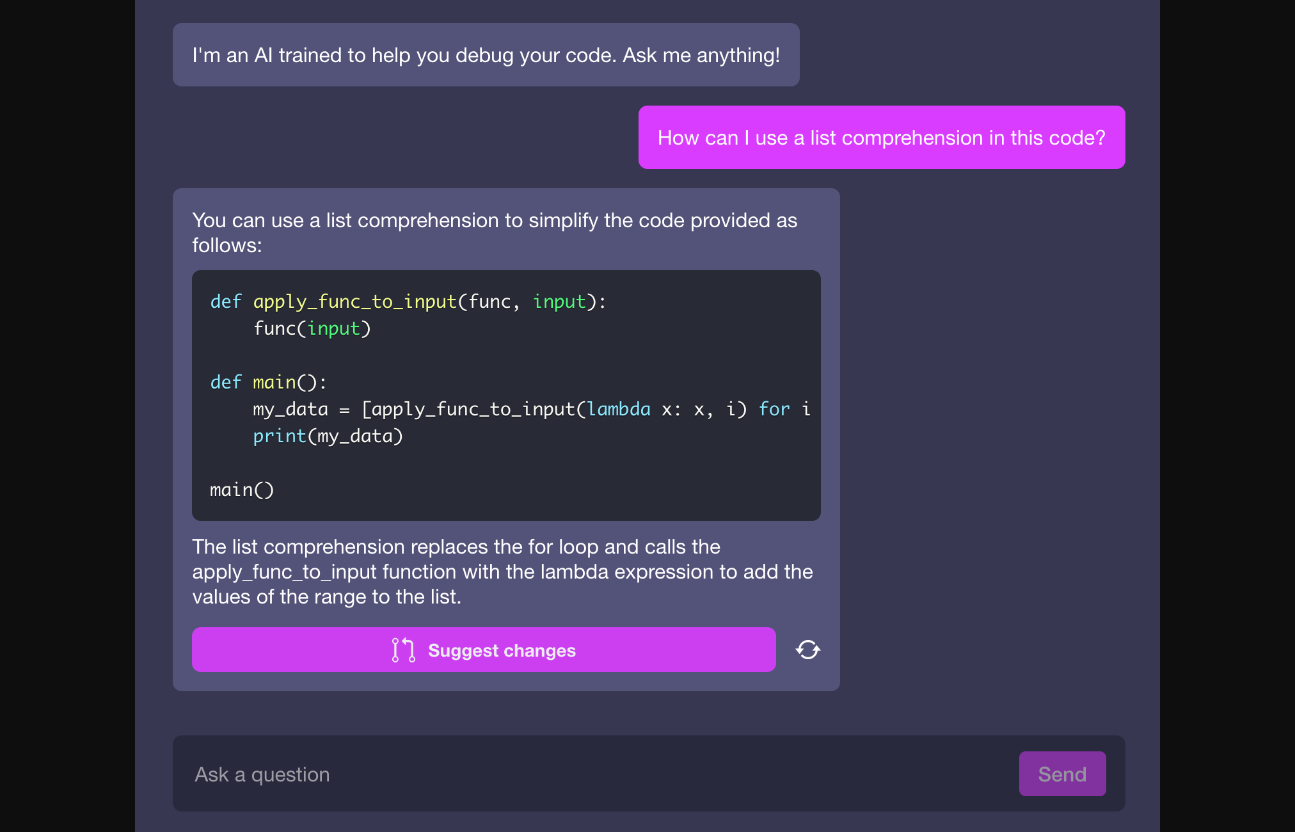Viewport: 1295px width, 832px height.
Task: Click the lambda keyword in the code
Action: [618, 409]
